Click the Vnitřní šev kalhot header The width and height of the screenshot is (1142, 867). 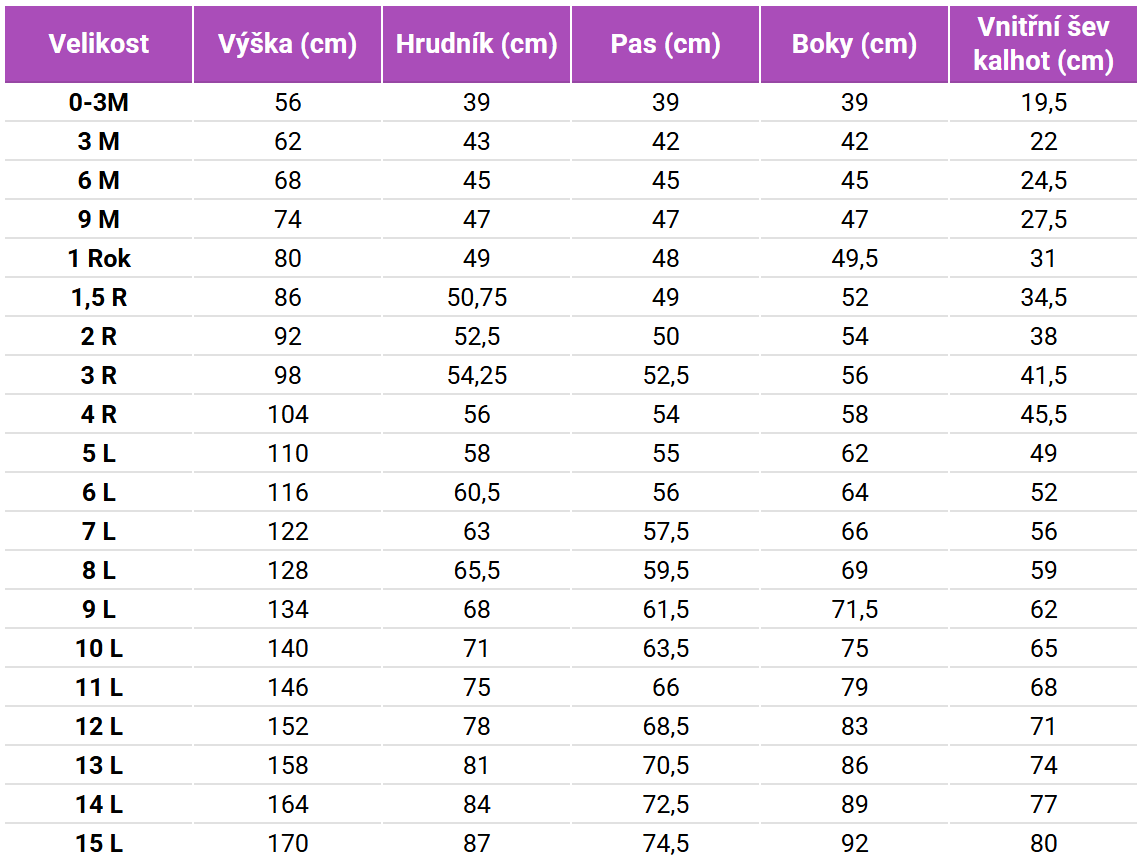(1043, 44)
